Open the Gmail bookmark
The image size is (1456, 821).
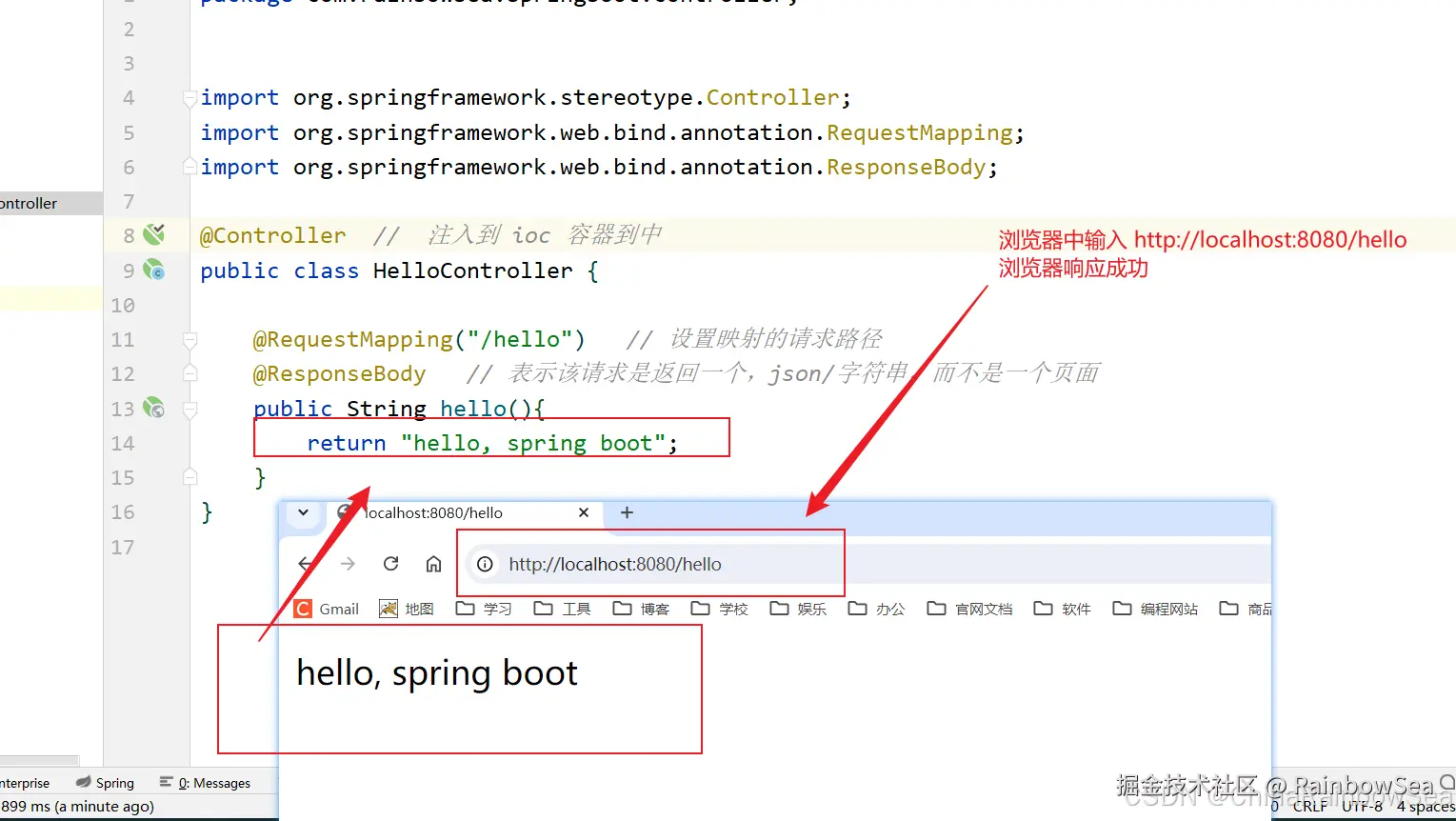[327, 609]
